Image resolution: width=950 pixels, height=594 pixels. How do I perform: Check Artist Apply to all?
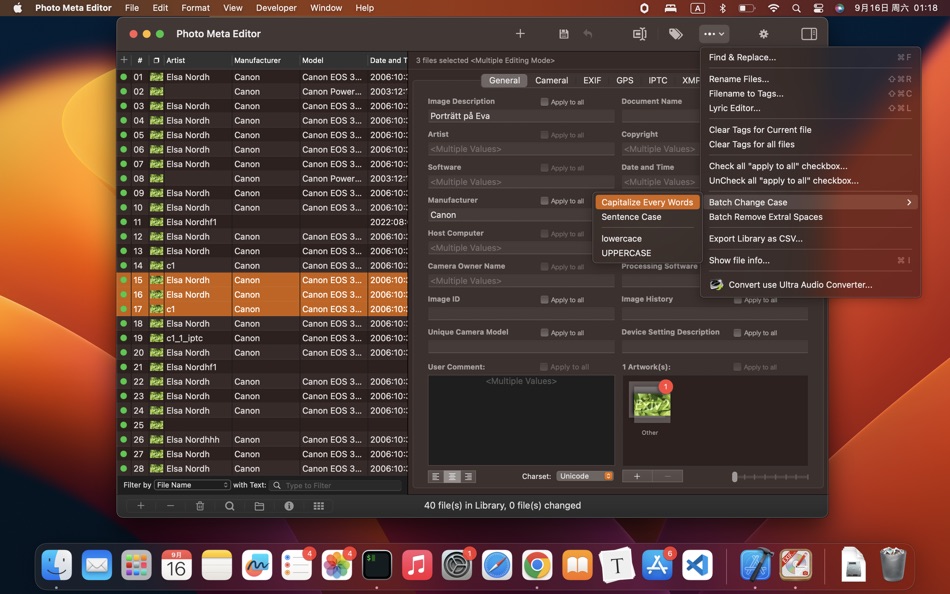(544, 135)
